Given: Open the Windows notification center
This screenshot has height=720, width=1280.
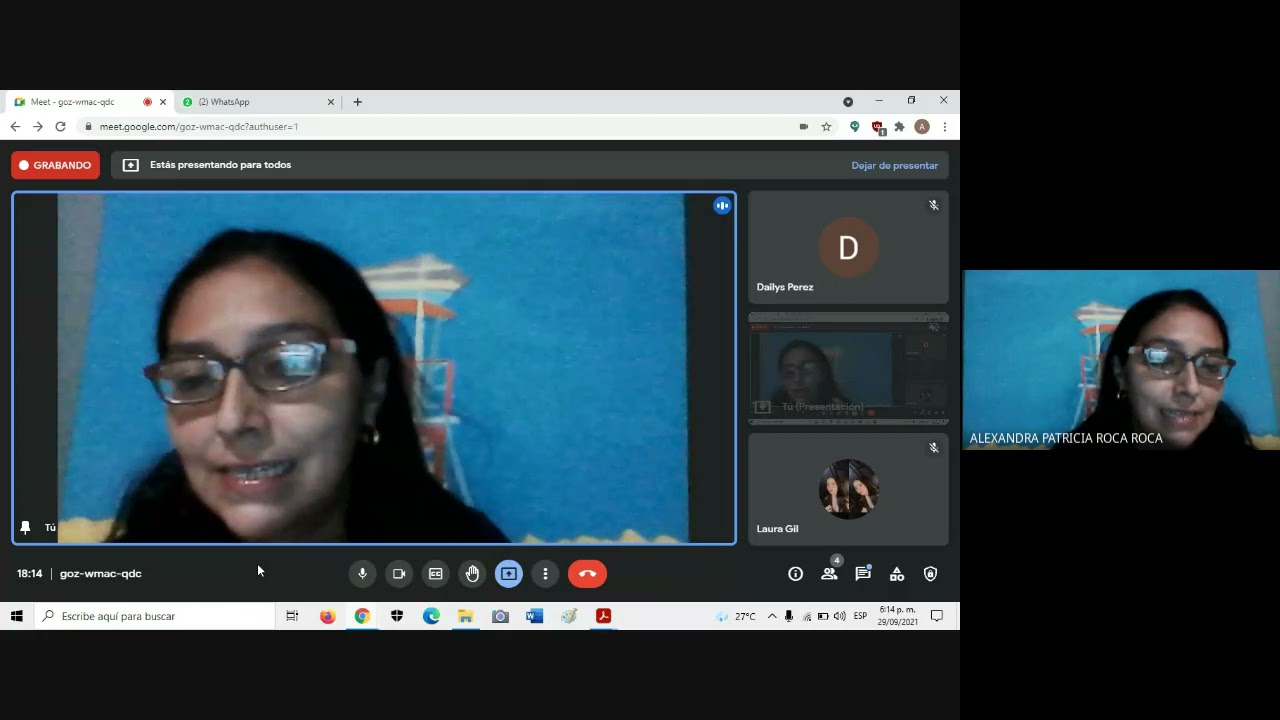Looking at the screenshot, I should tap(937, 616).
